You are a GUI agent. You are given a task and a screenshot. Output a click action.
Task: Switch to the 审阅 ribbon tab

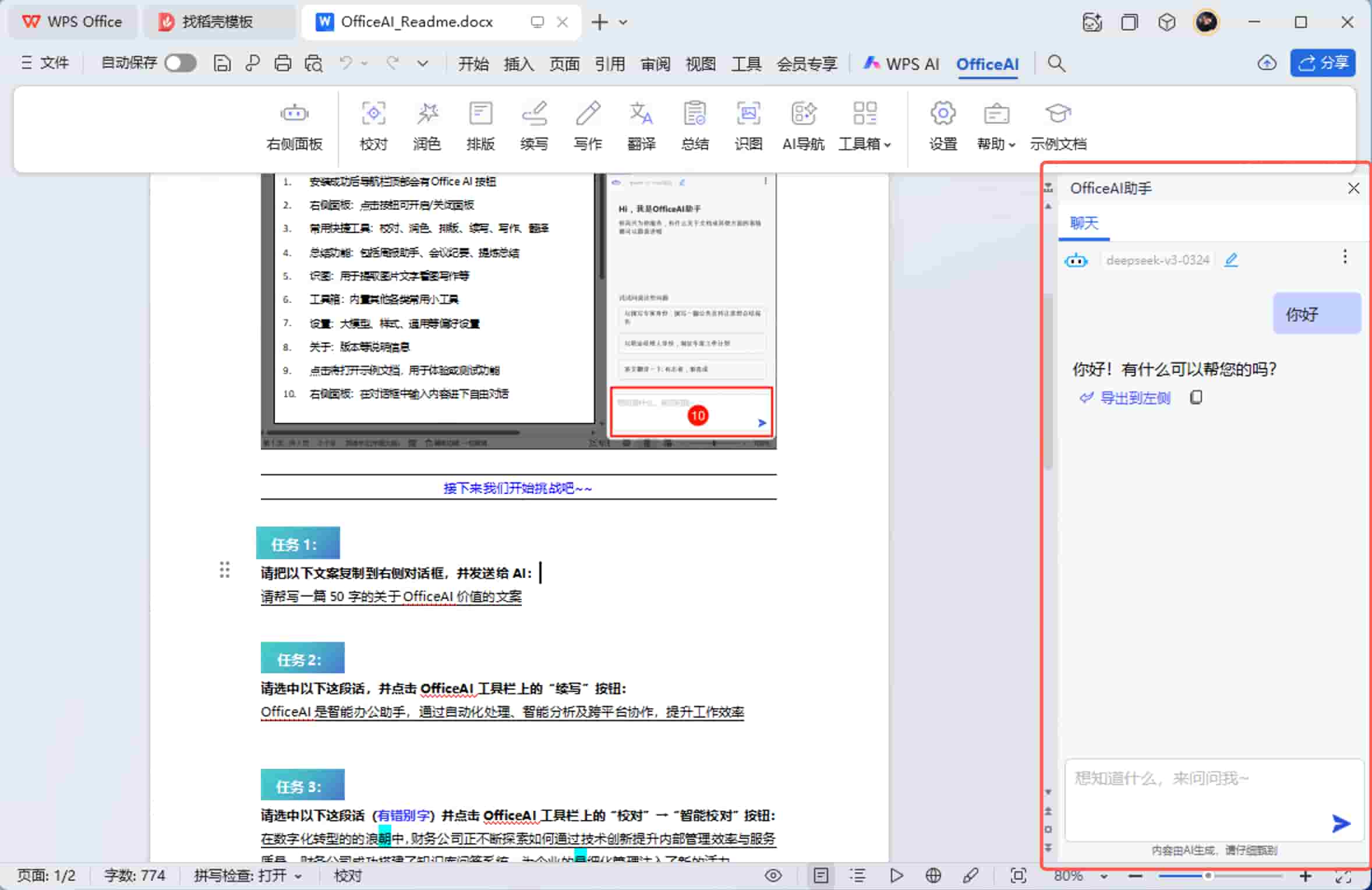(655, 63)
